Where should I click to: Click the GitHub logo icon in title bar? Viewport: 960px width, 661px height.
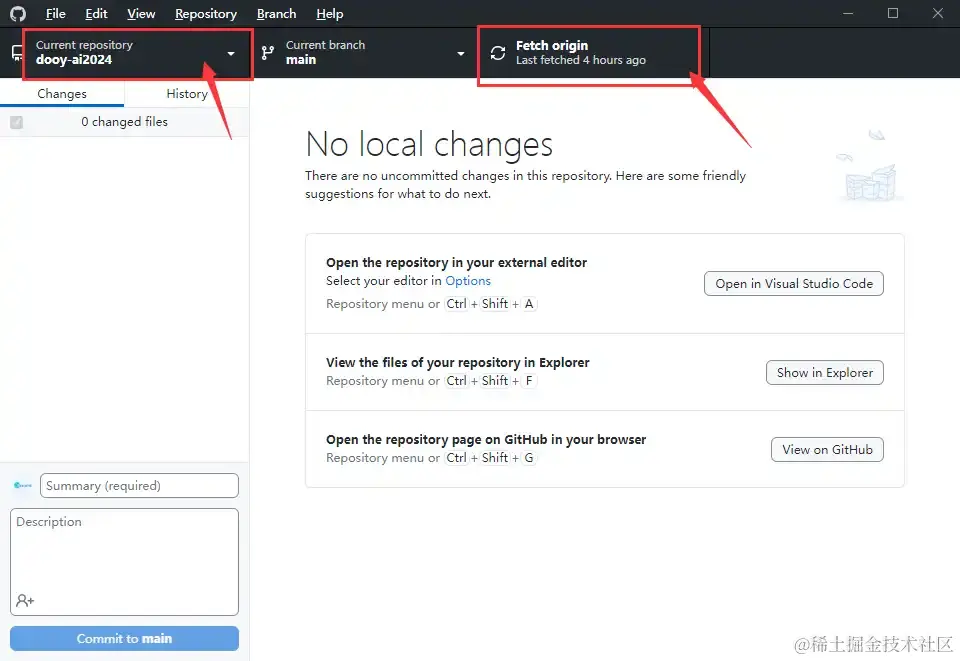(x=18, y=13)
